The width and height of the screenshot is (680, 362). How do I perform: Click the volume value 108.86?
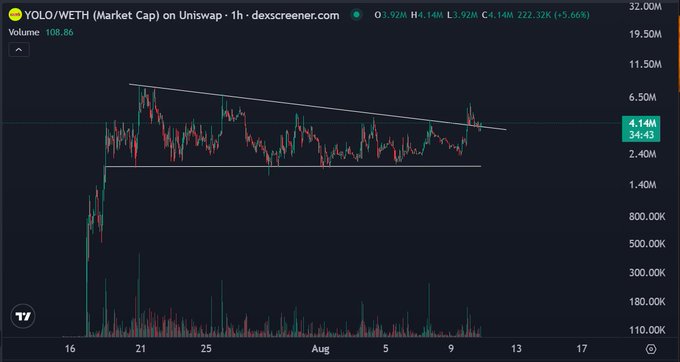coord(59,33)
